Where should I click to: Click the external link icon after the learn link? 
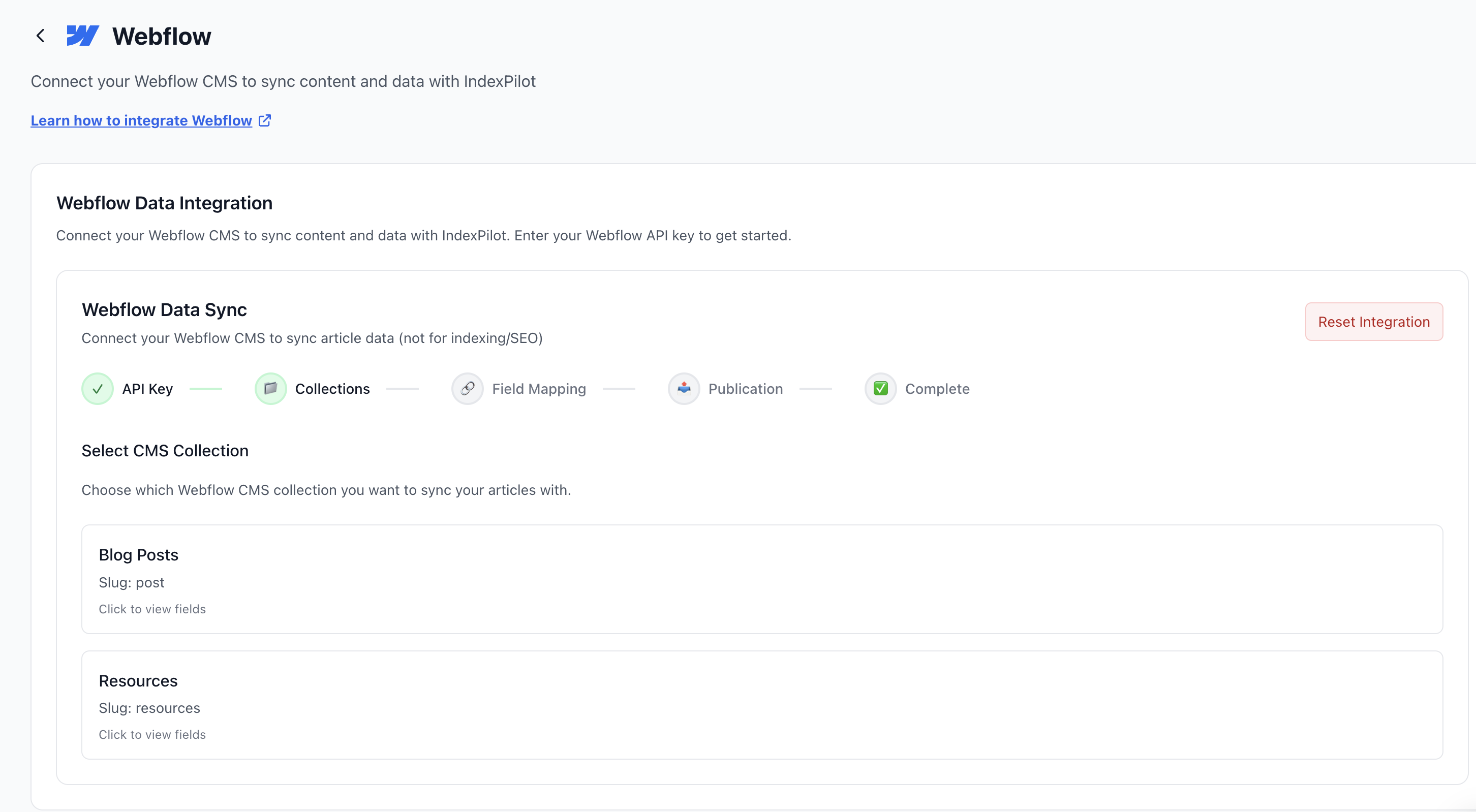click(264, 120)
